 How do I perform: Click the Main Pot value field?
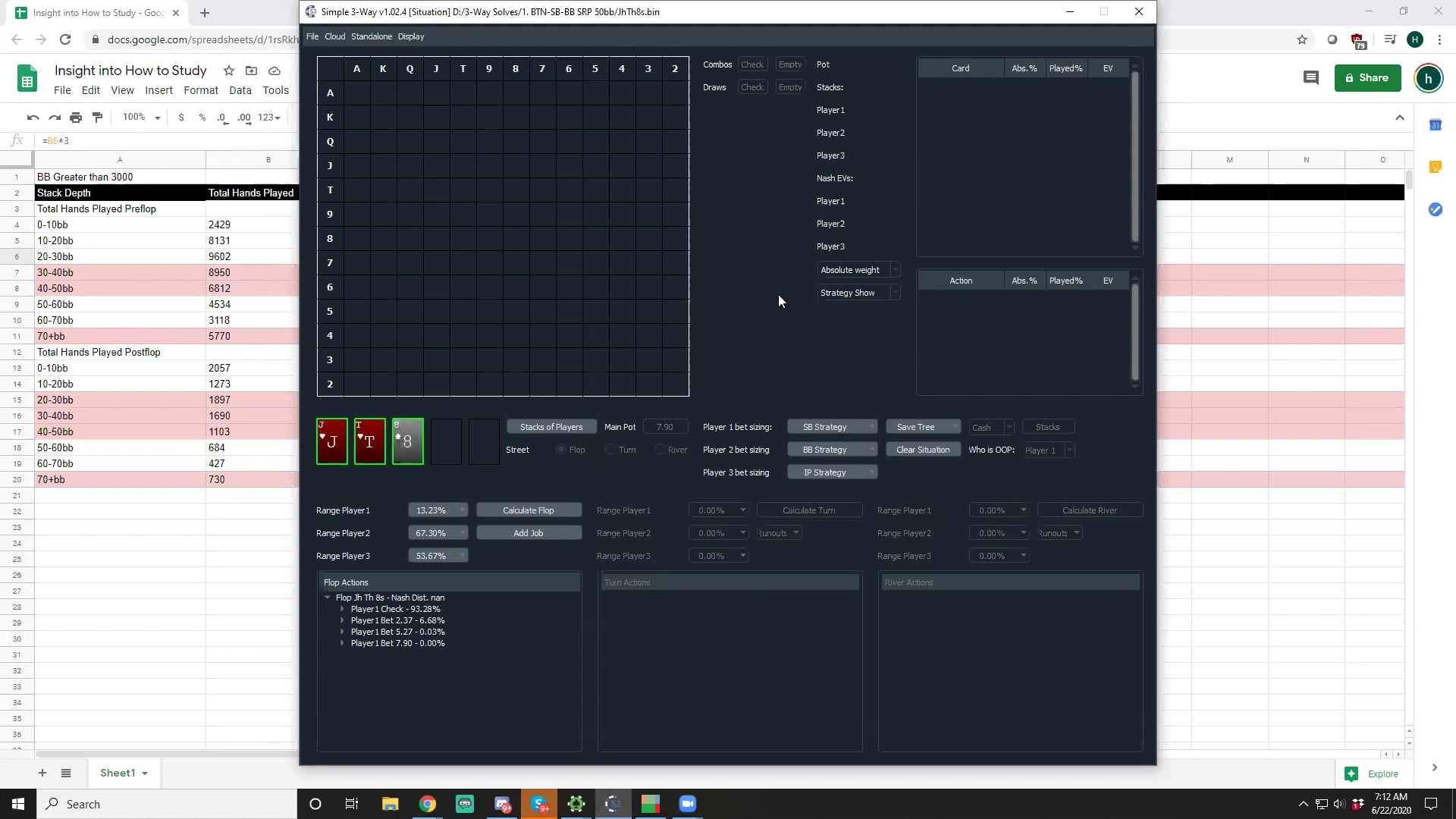point(665,426)
